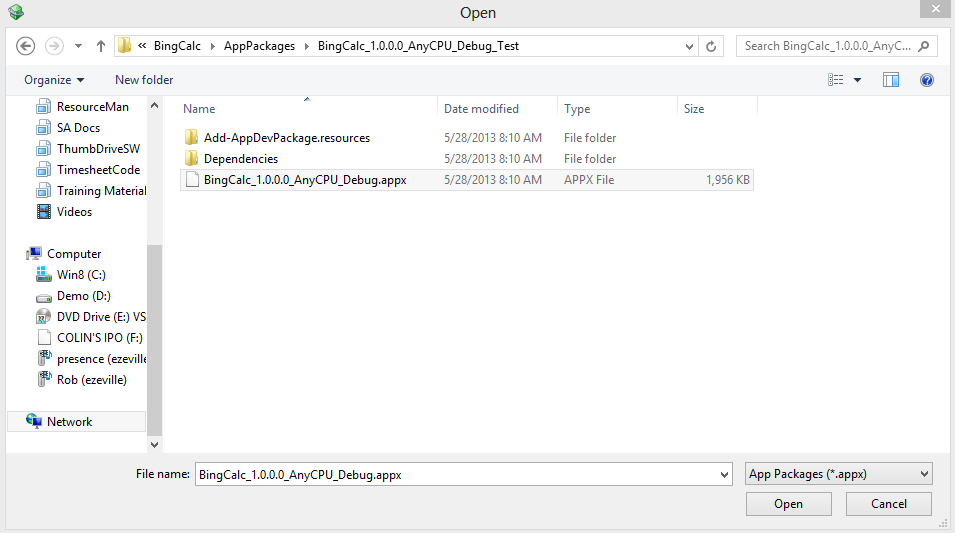Open presence (ezeville) network drive icon
Screen dimensions: 955x533
pos(44,358)
